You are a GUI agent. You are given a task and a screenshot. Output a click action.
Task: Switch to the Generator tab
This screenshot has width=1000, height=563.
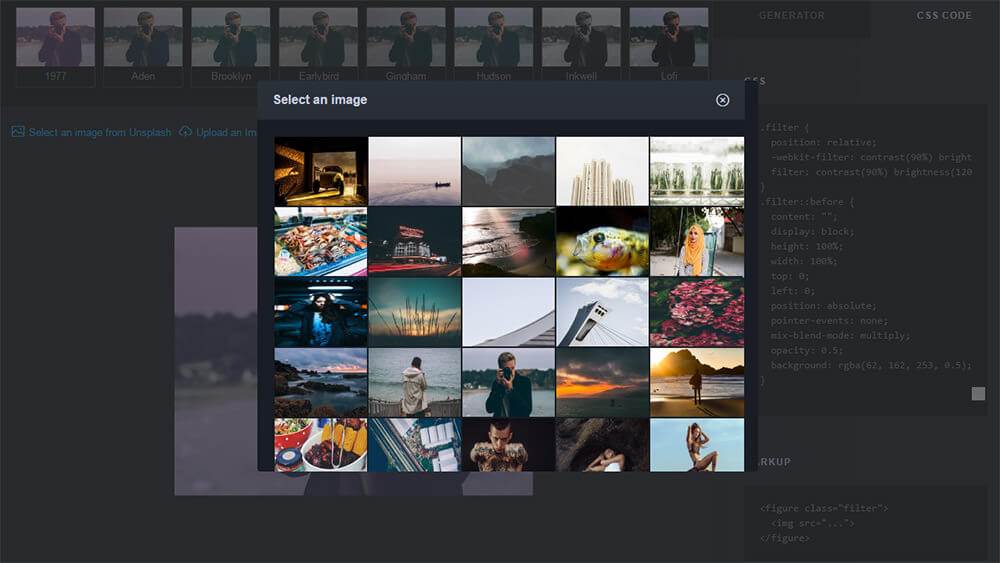pyautogui.click(x=791, y=15)
